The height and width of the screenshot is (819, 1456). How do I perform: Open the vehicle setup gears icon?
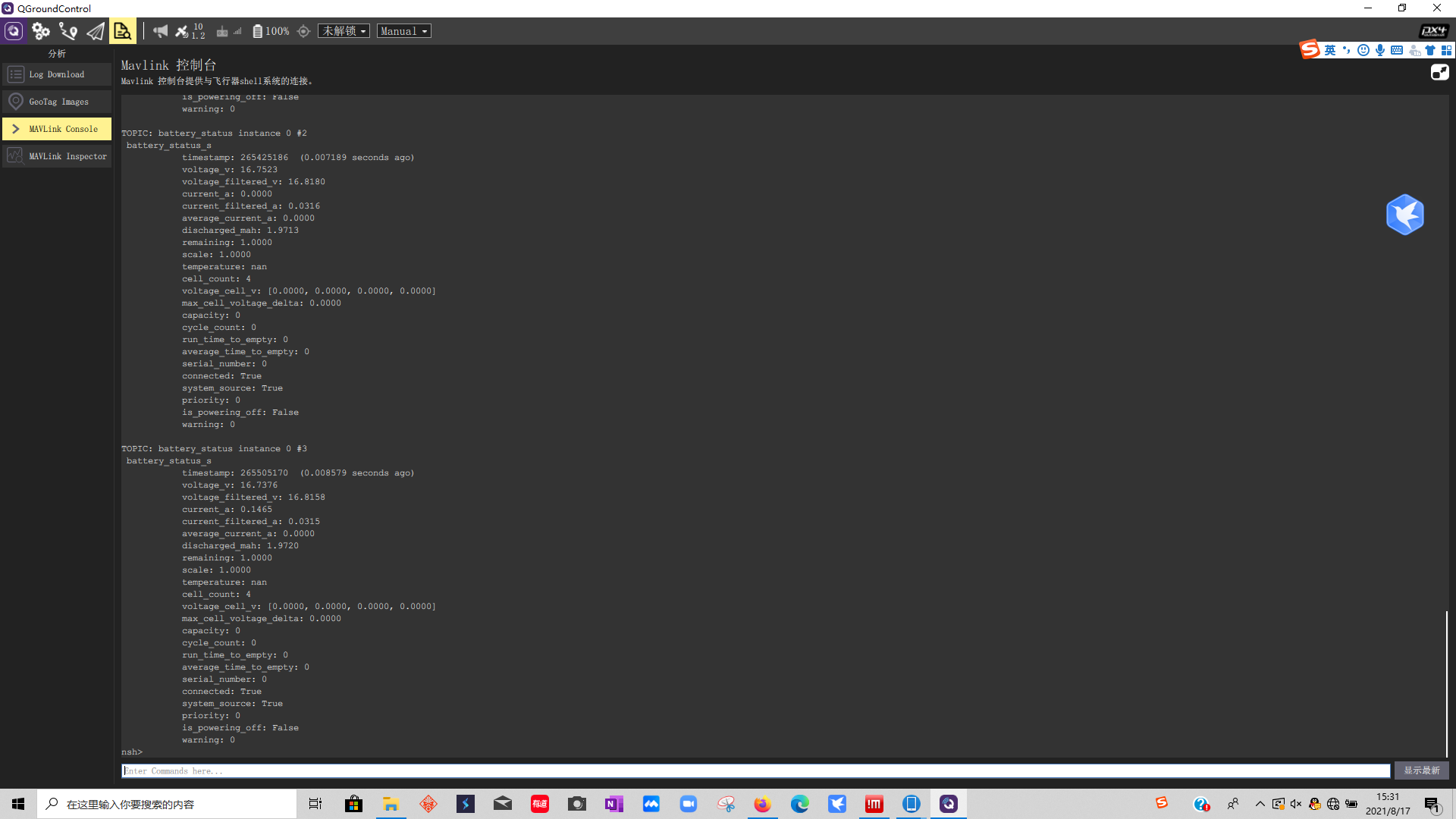[41, 31]
